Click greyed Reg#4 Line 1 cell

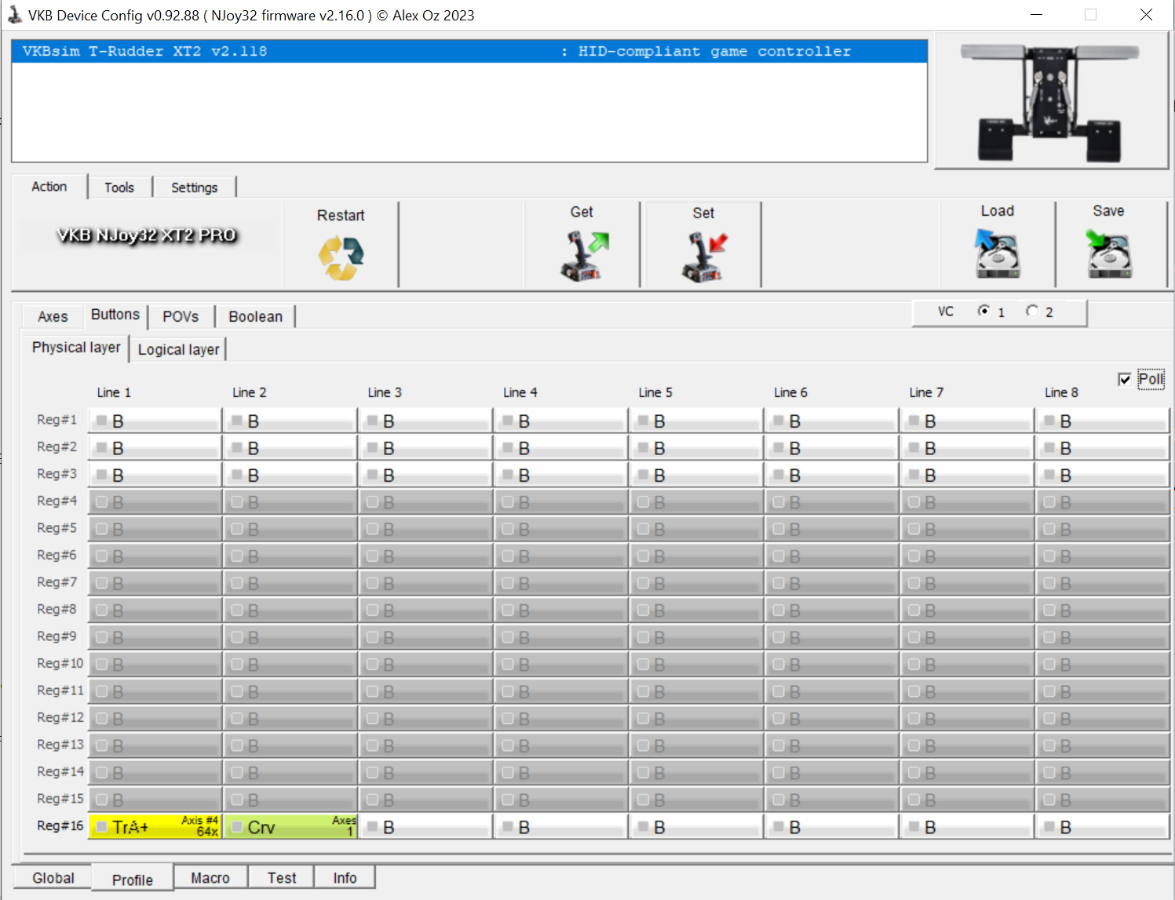point(155,502)
